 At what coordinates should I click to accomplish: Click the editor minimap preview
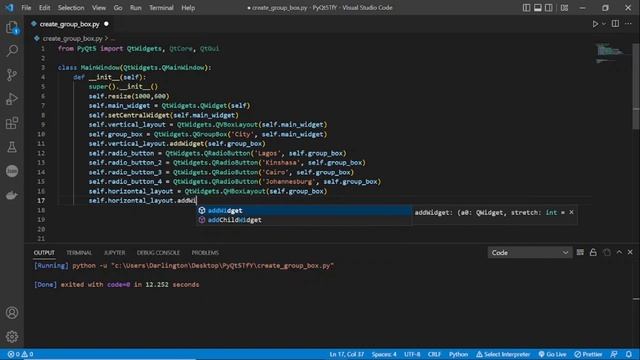(610, 53)
